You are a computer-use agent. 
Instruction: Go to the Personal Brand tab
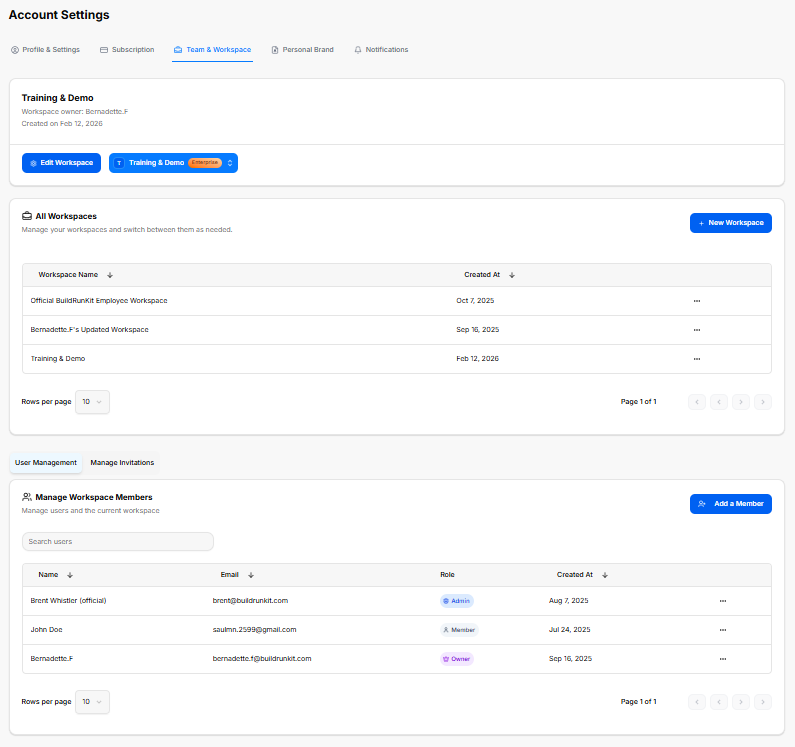pos(303,50)
